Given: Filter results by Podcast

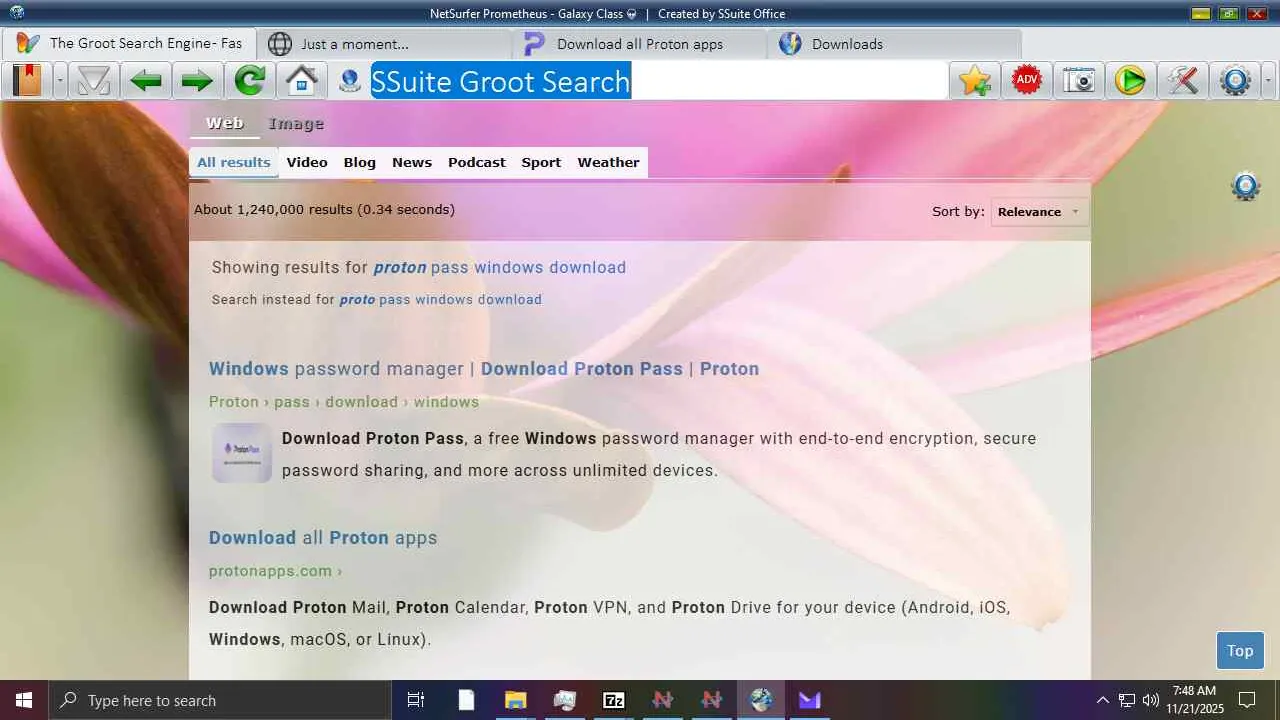Looking at the screenshot, I should pyautogui.click(x=477, y=163).
